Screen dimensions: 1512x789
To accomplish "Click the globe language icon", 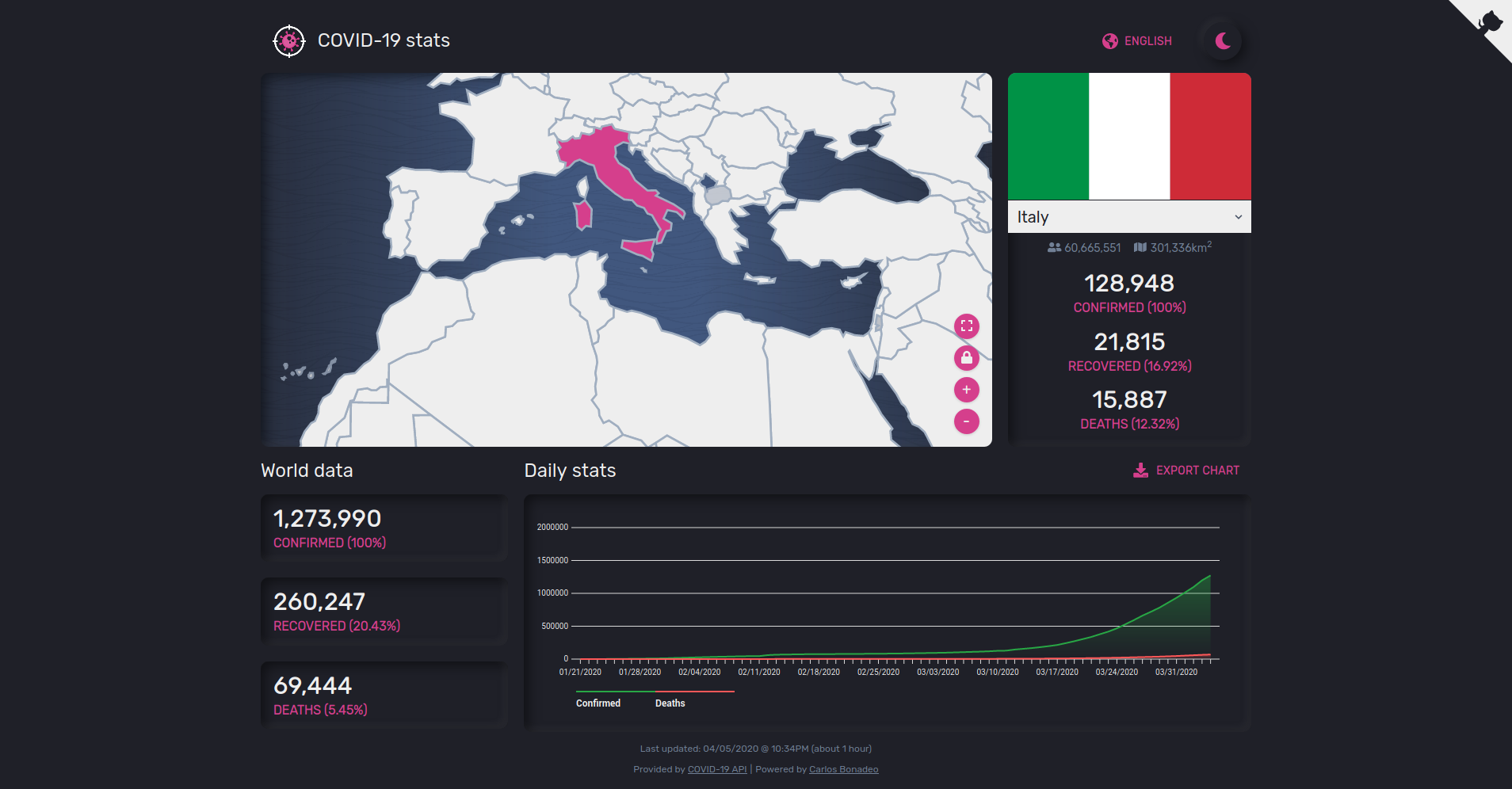I will coord(1110,41).
